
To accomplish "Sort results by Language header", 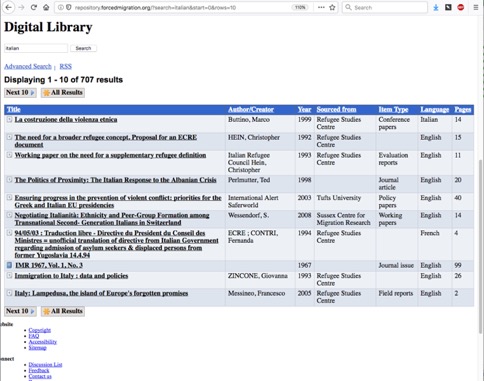I will [435, 109].
